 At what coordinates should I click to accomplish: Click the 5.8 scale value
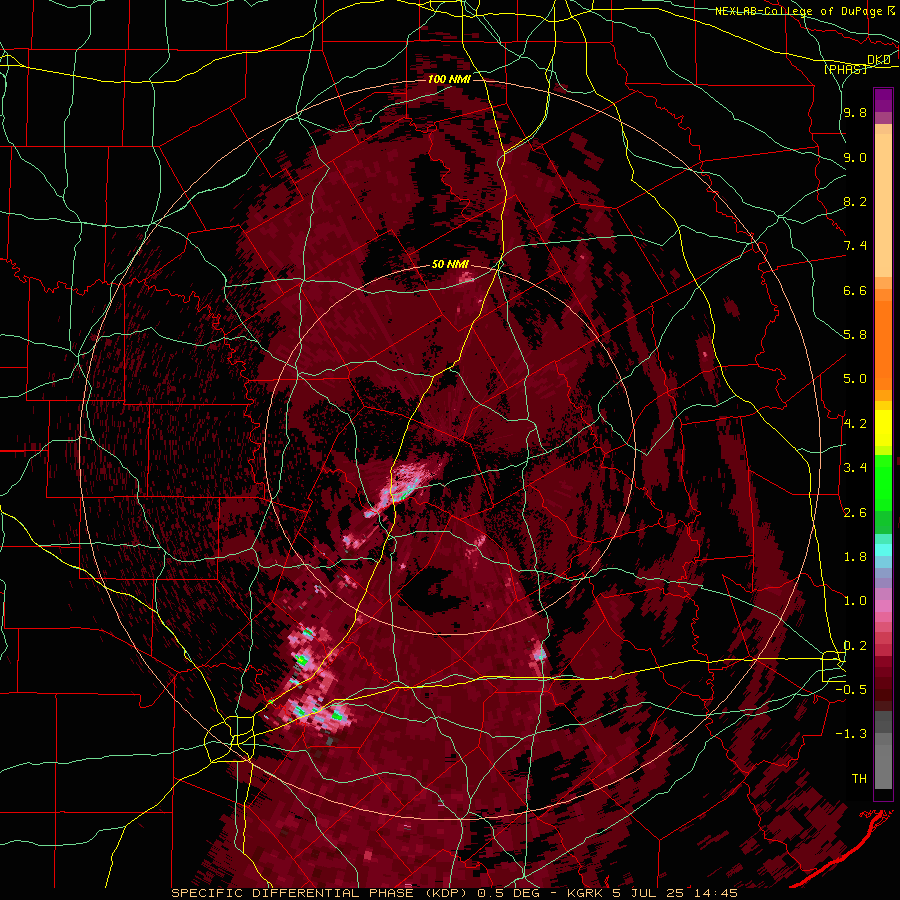tap(855, 335)
